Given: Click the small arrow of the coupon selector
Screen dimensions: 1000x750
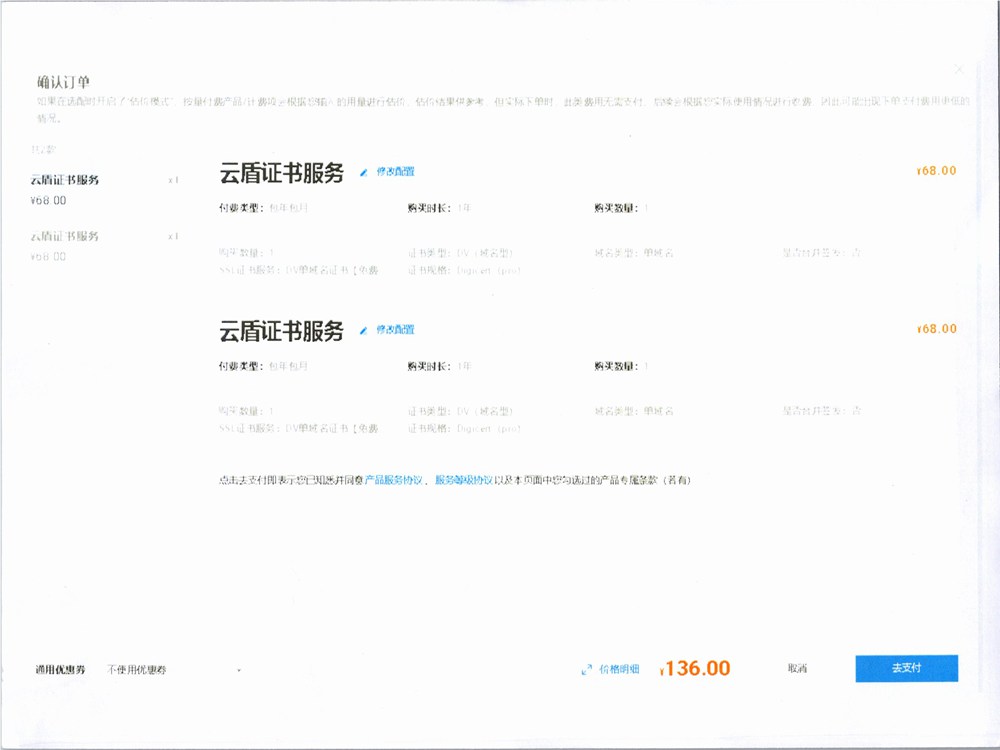Looking at the screenshot, I should click(x=239, y=670).
